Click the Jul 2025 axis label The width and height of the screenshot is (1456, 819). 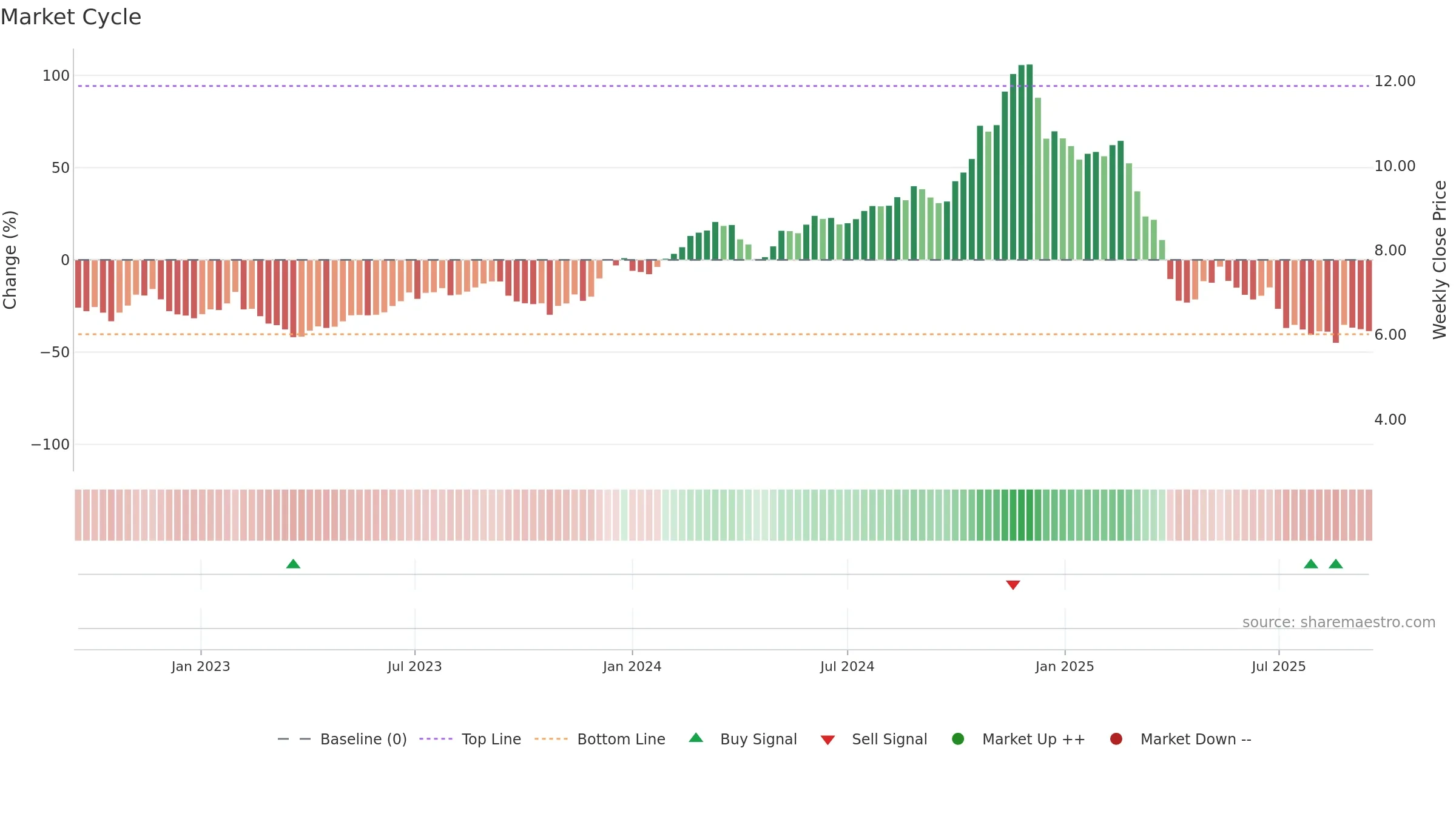pyautogui.click(x=1279, y=666)
